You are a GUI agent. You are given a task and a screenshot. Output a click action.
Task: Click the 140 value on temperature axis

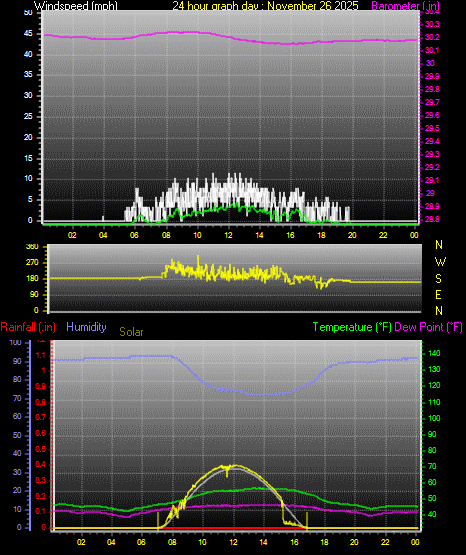coord(434,353)
